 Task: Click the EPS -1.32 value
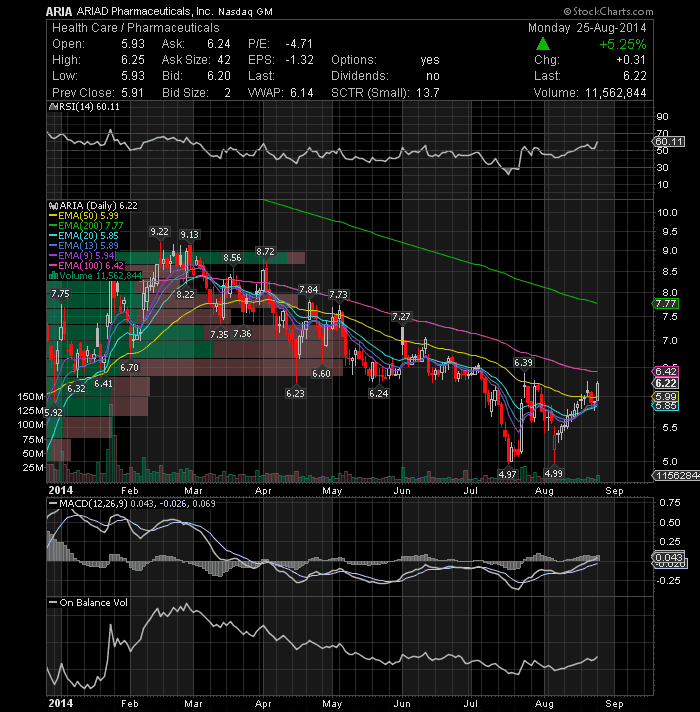click(x=299, y=60)
